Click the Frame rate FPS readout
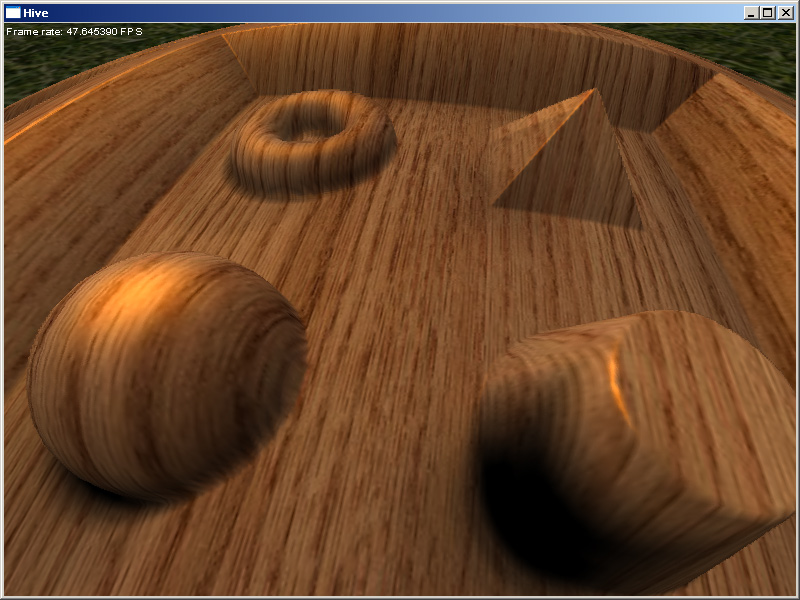The image size is (800, 600). (74, 32)
